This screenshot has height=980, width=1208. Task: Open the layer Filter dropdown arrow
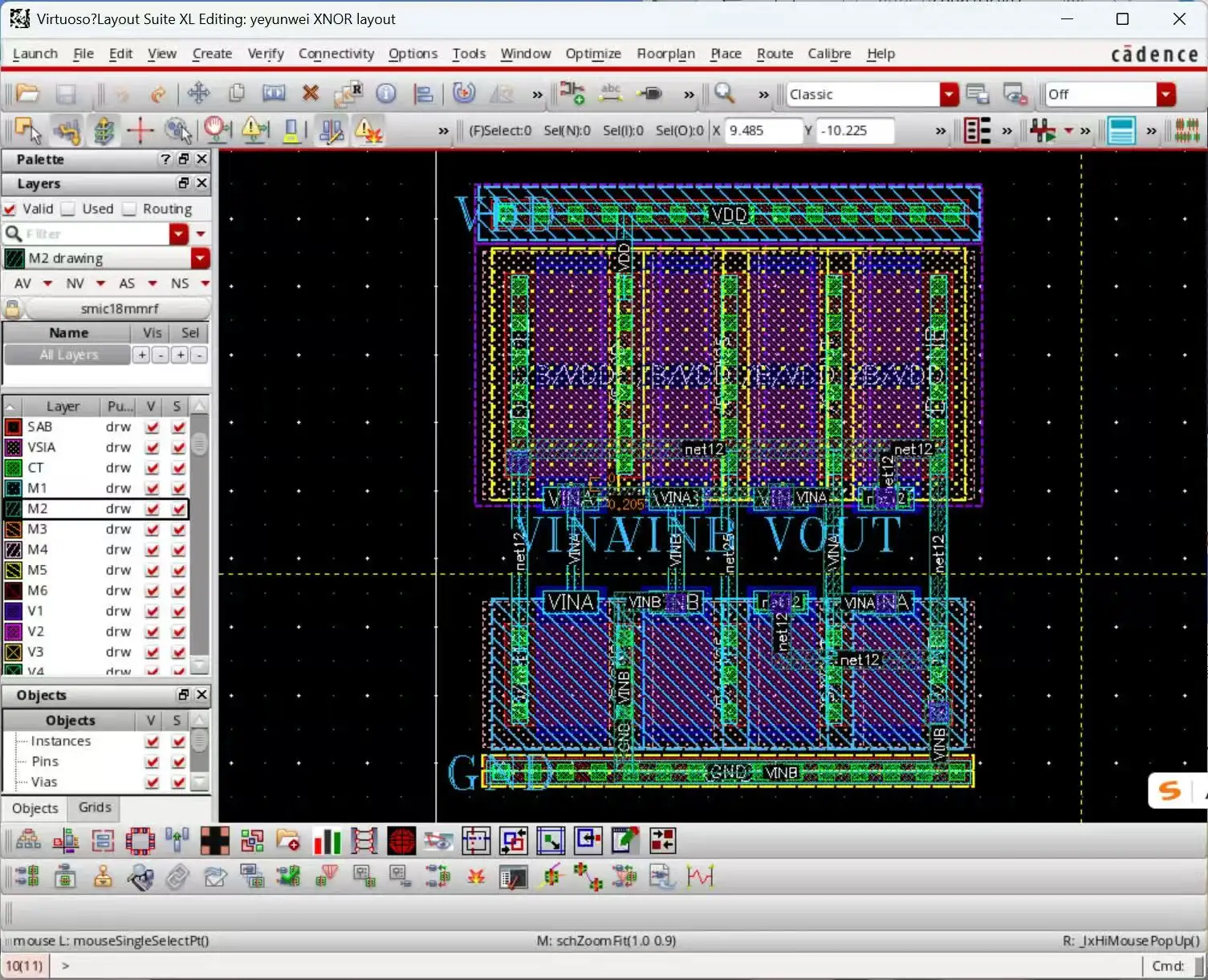(x=179, y=234)
